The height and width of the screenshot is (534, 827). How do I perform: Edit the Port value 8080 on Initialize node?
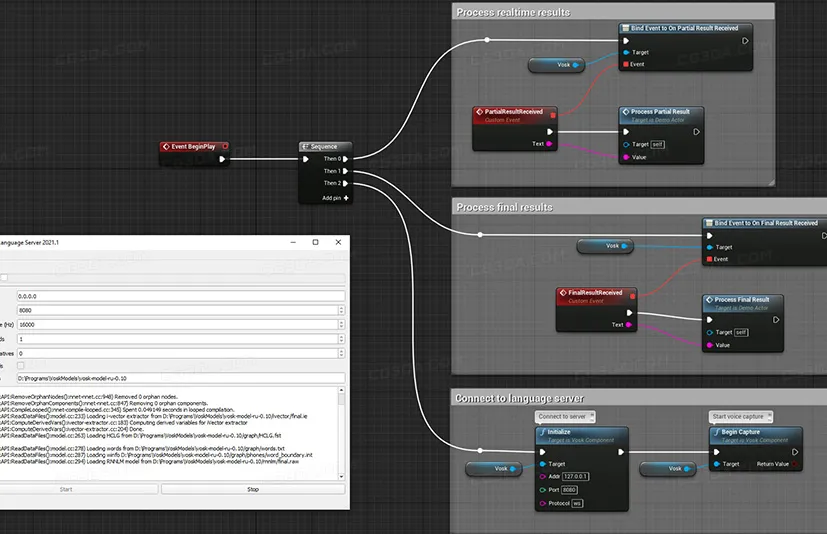coord(569,490)
